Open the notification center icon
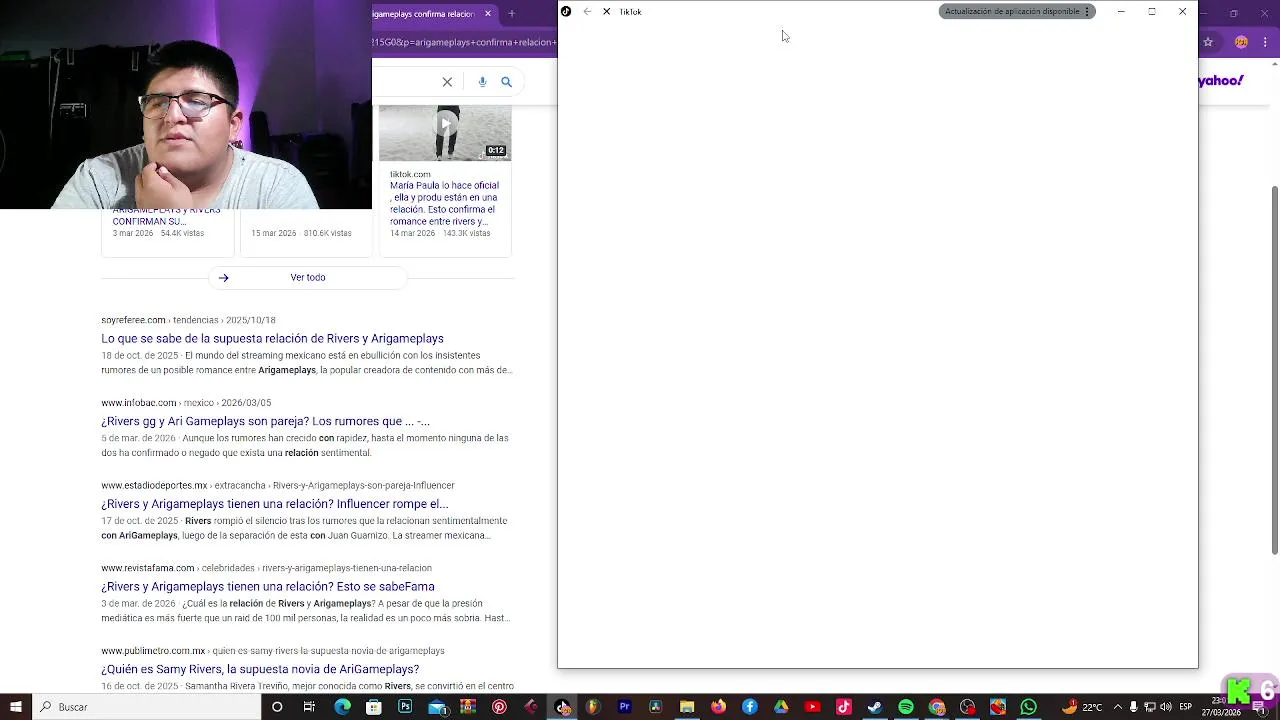 click(x=1259, y=707)
